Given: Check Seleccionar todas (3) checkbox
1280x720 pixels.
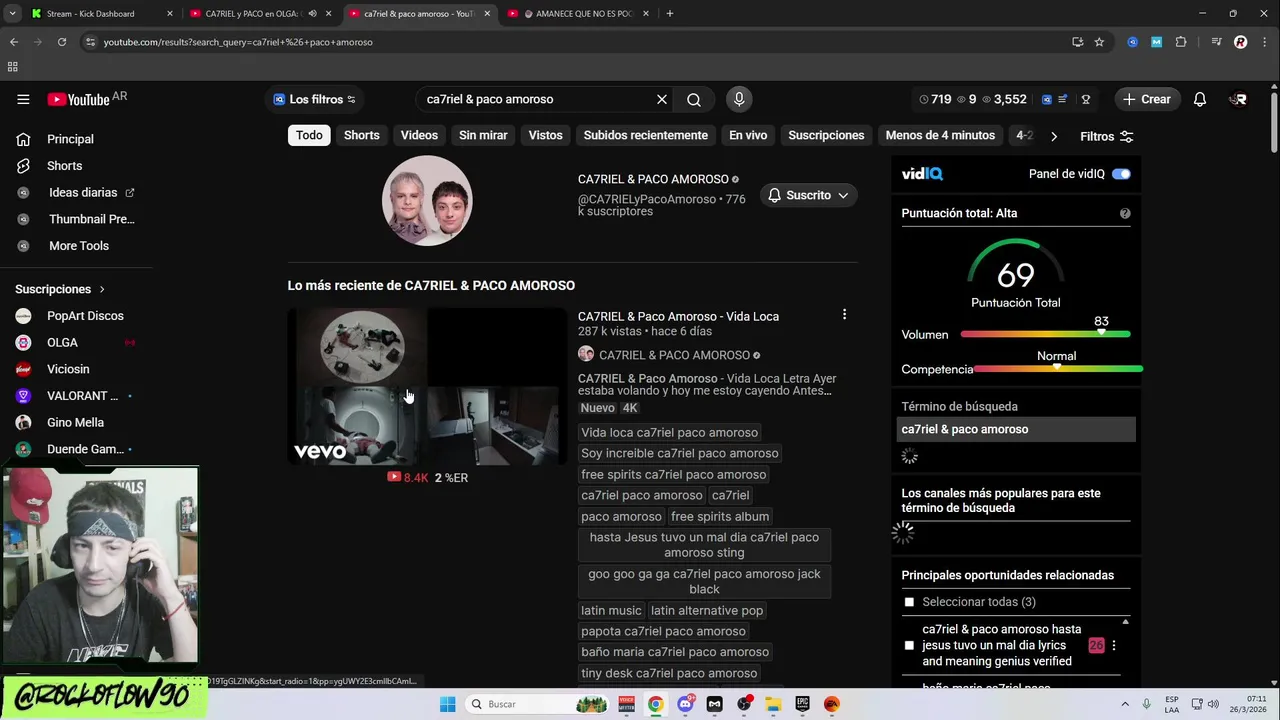Looking at the screenshot, I should click(909, 602).
